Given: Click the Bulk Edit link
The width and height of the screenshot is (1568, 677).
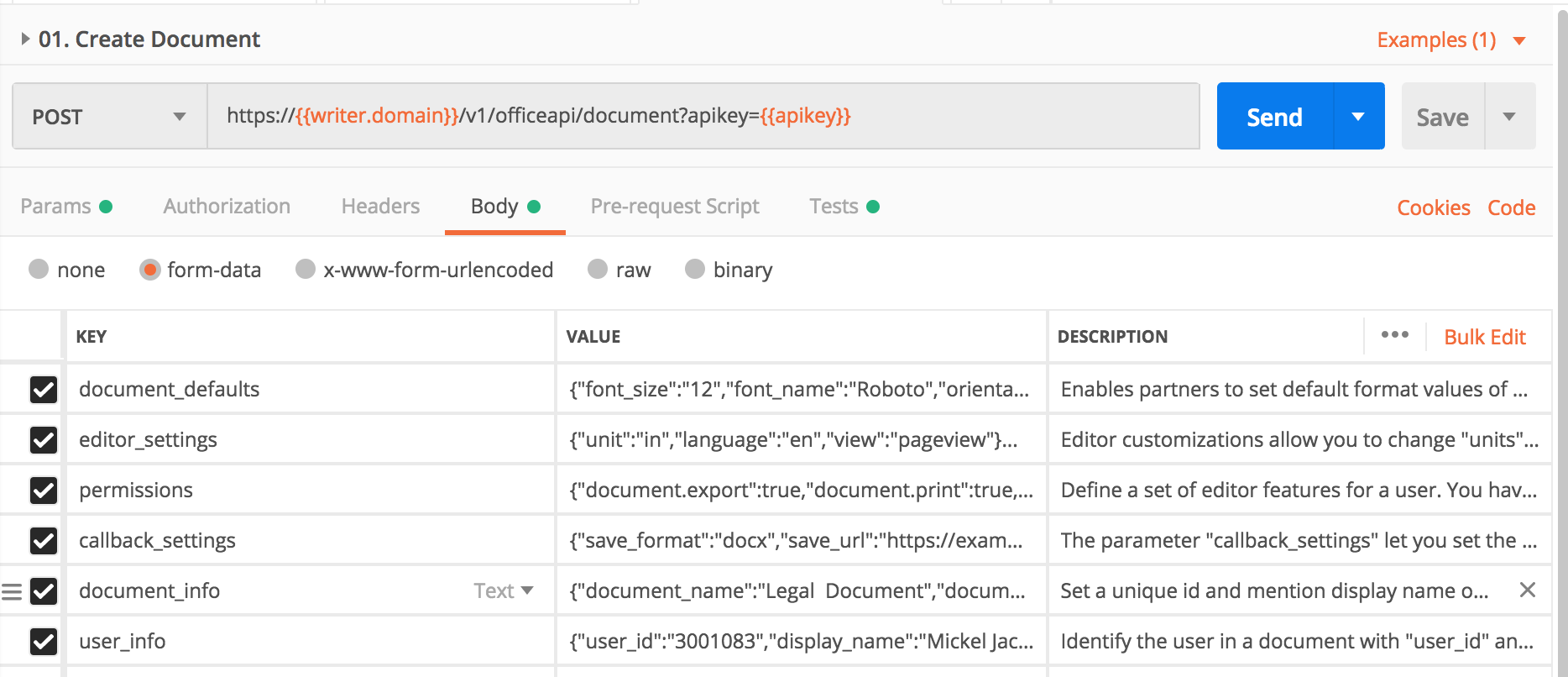Looking at the screenshot, I should (1484, 337).
